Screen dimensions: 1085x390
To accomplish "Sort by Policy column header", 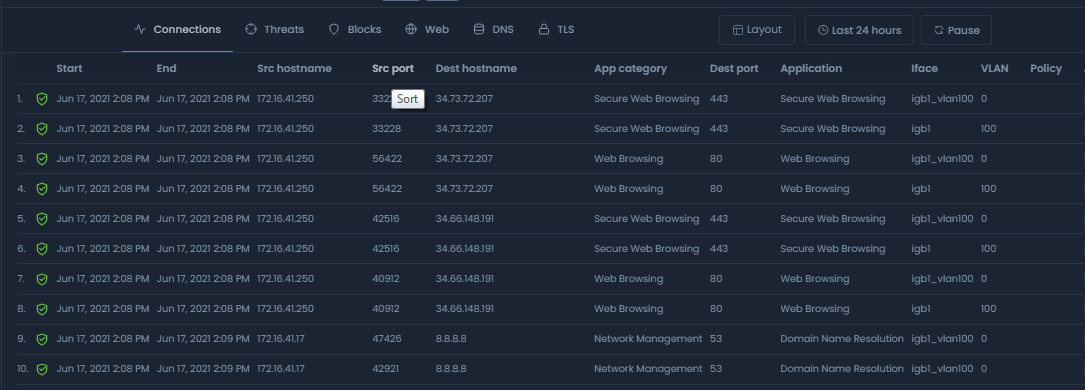I will [1046, 68].
